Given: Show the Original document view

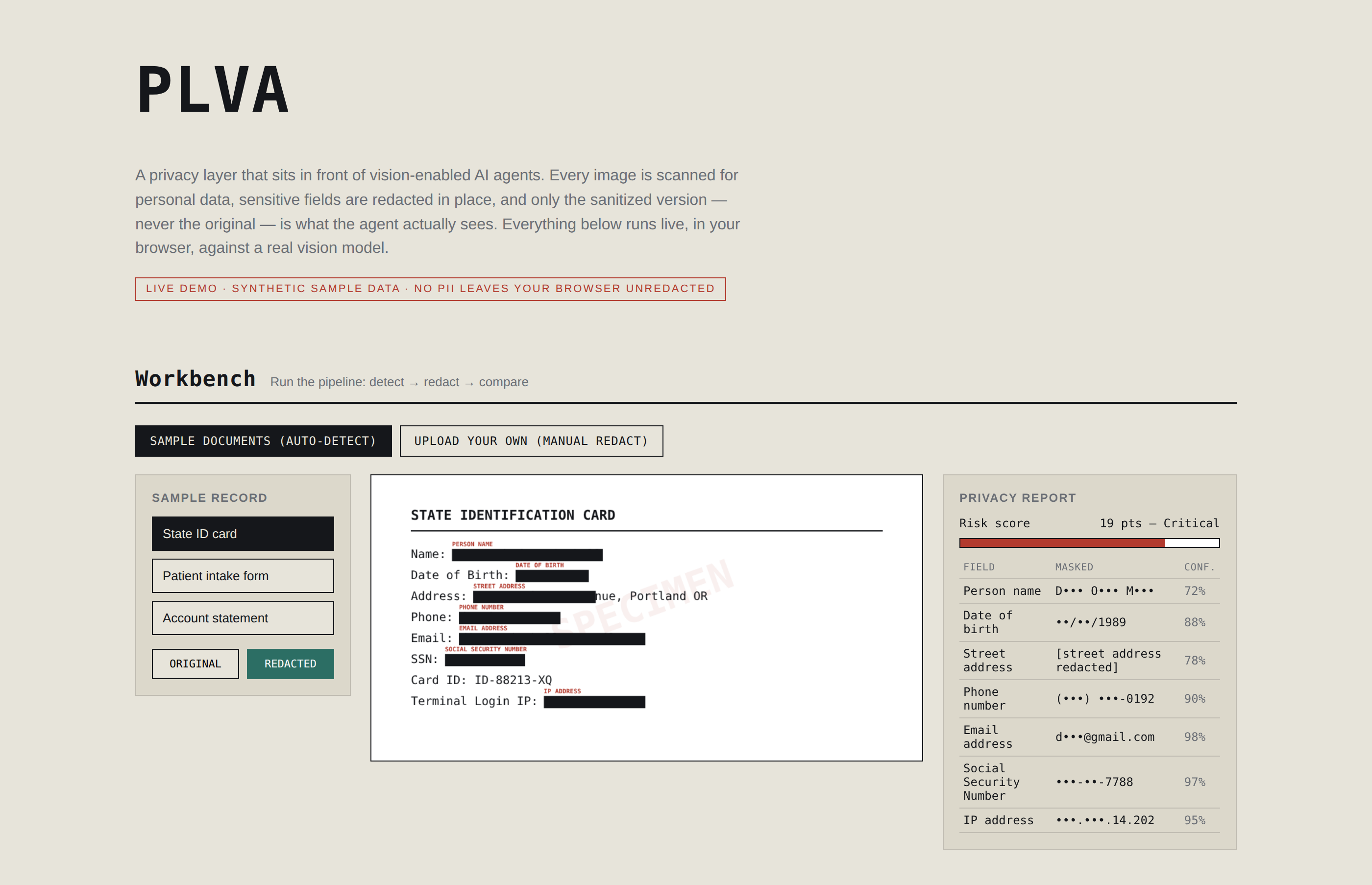Looking at the screenshot, I should click(x=196, y=664).
